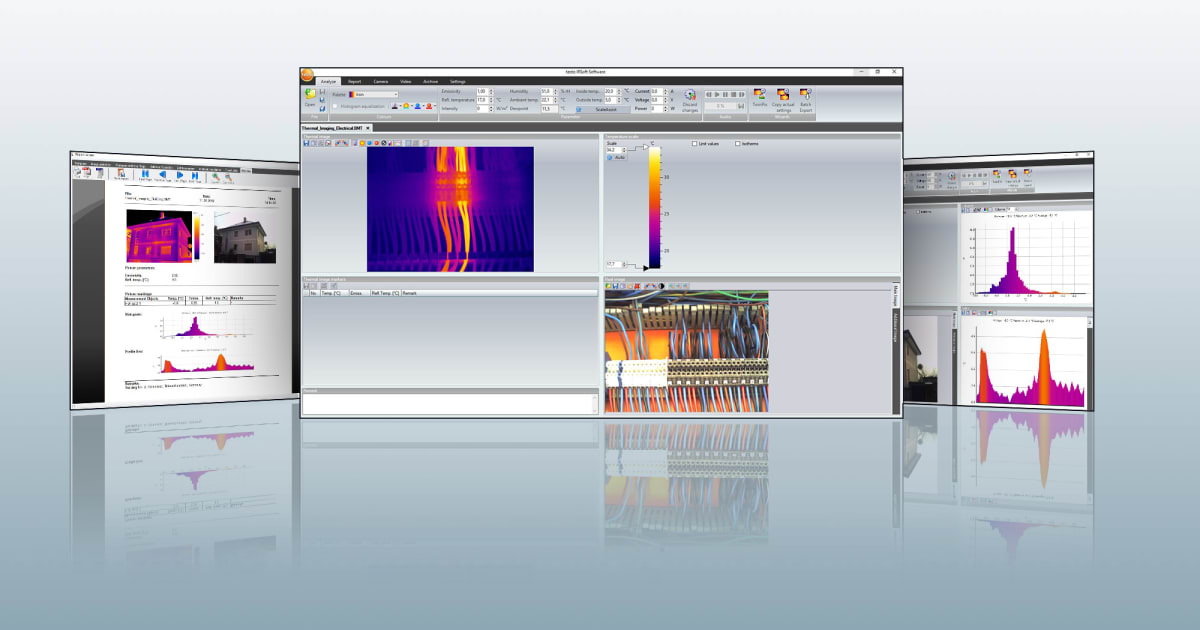Click the testo logo application button
Image resolution: width=1200 pixels, height=630 pixels.
pos(307,72)
